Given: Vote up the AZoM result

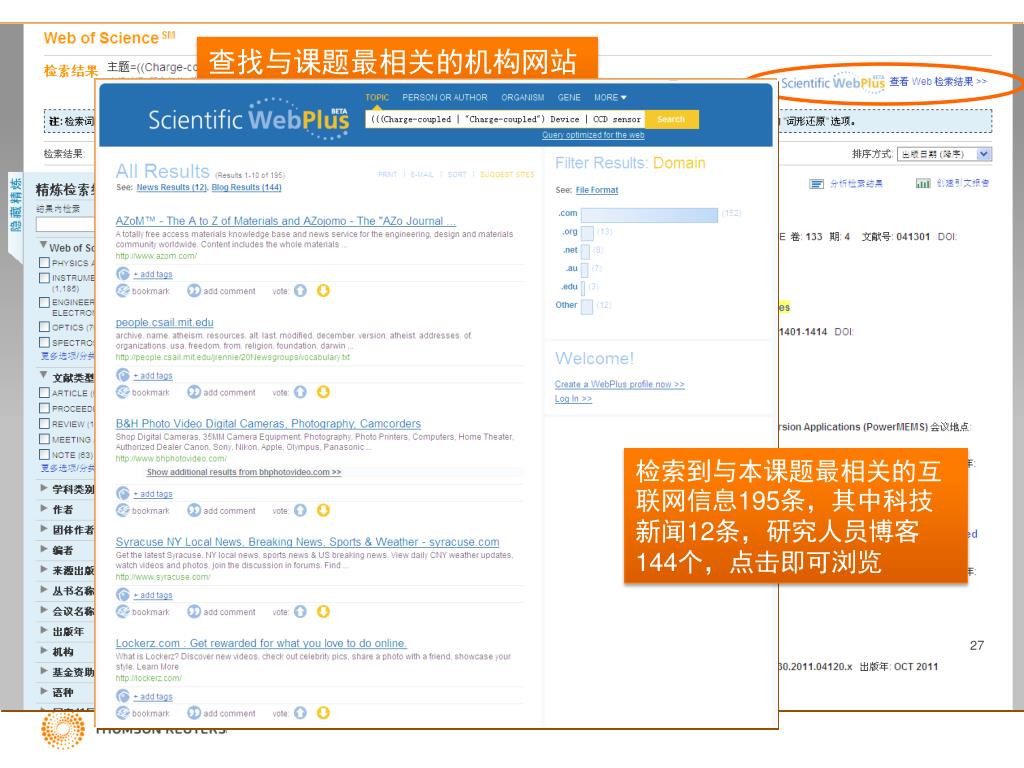Looking at the screenshot, I should tap(300, 291).
